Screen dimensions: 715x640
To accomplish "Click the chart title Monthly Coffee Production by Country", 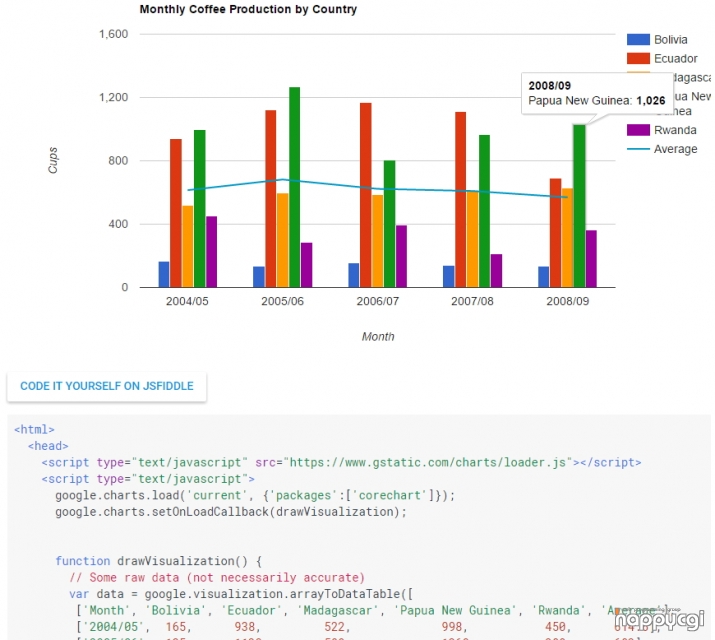I will 248,10.
